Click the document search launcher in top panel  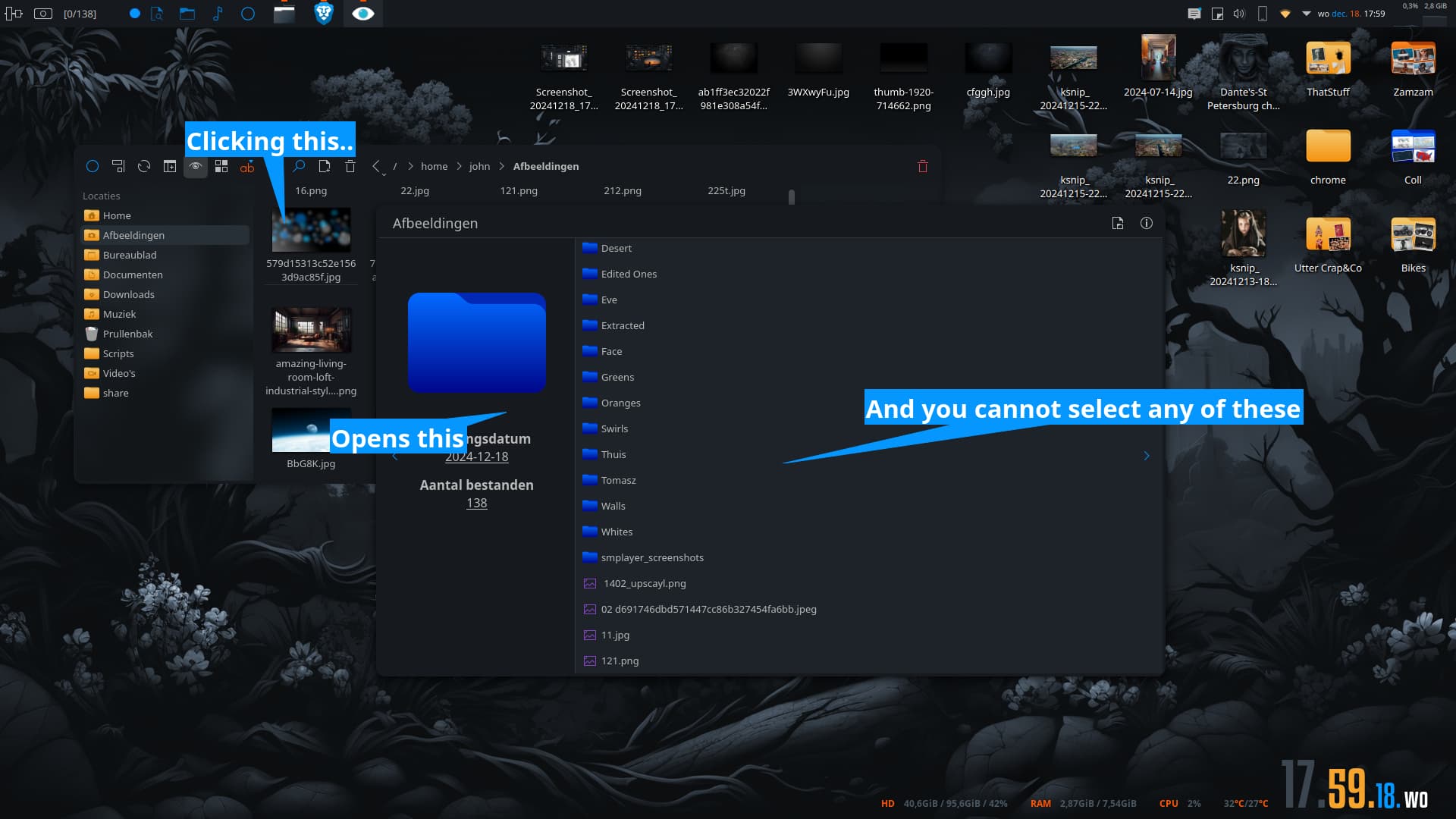pyautogui.click(x=157, y=13)
